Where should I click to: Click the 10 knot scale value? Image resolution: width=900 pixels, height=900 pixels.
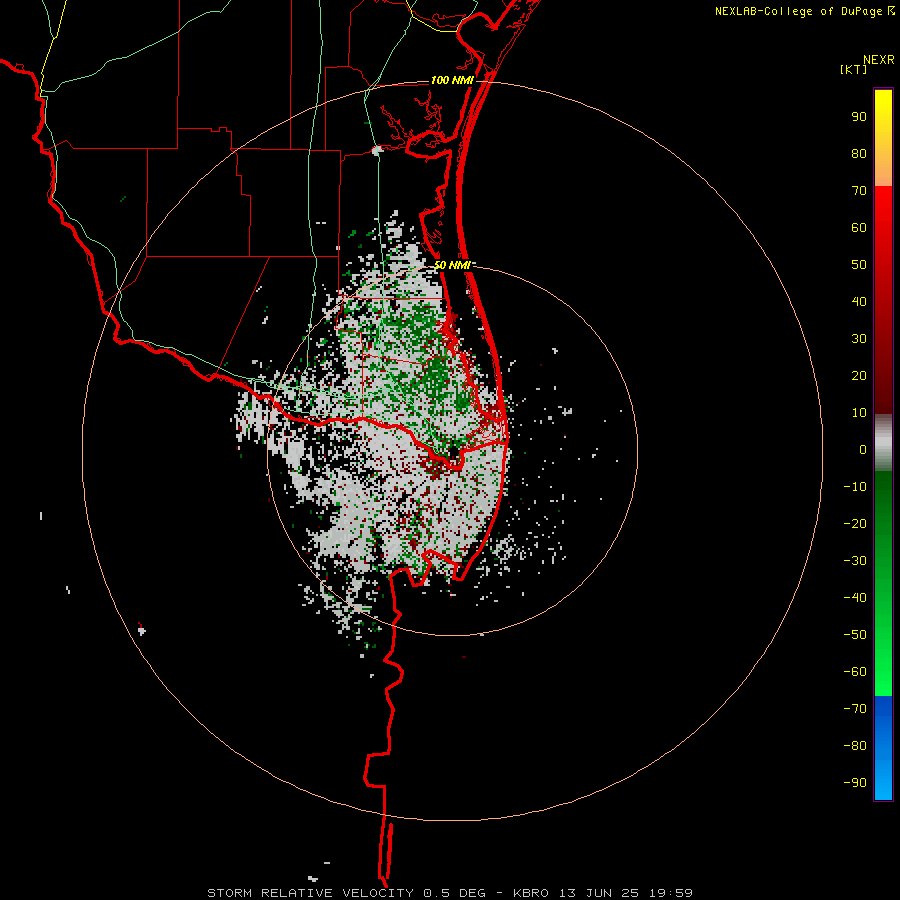point(859,413)
